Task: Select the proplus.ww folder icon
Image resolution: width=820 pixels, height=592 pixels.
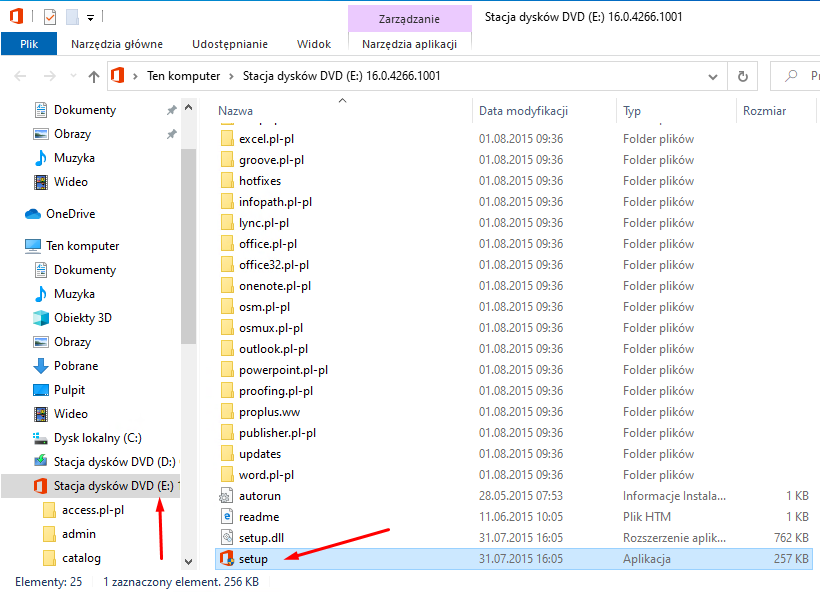Action: coord(227,412)
